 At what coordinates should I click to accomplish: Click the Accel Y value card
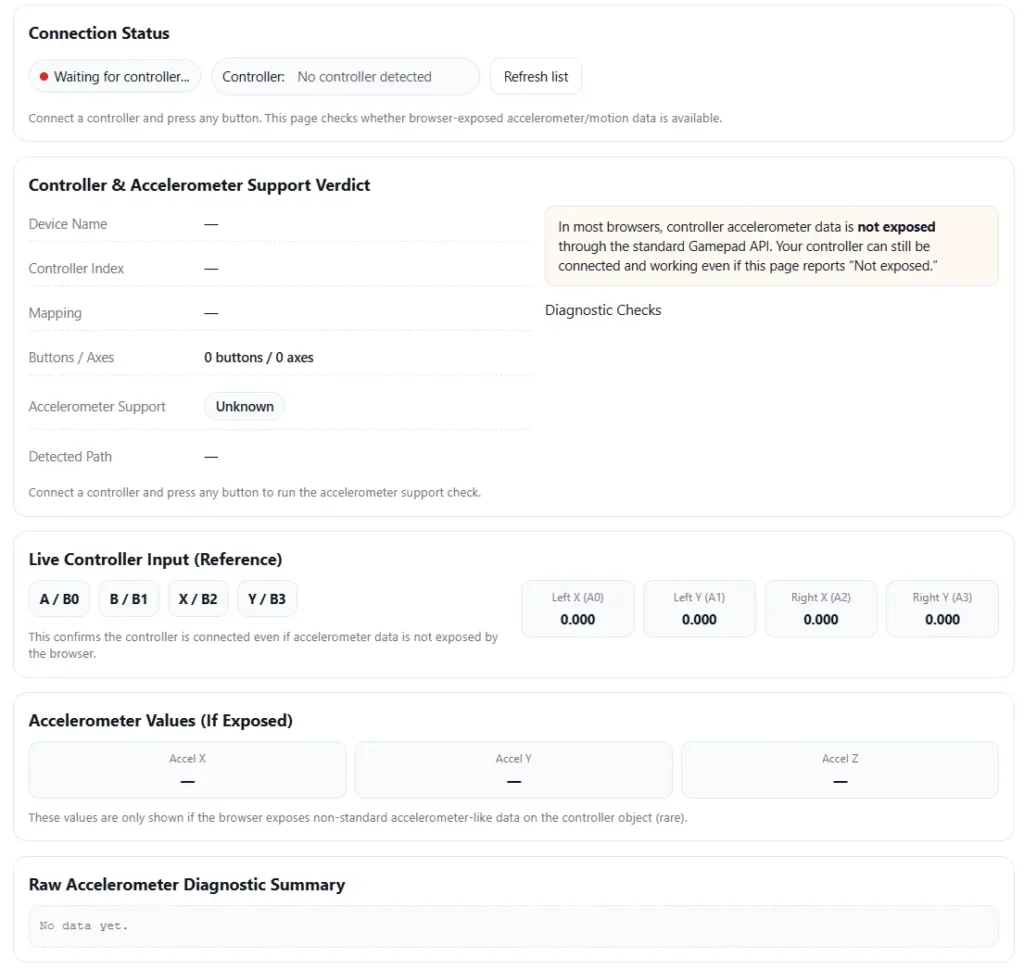513,770
